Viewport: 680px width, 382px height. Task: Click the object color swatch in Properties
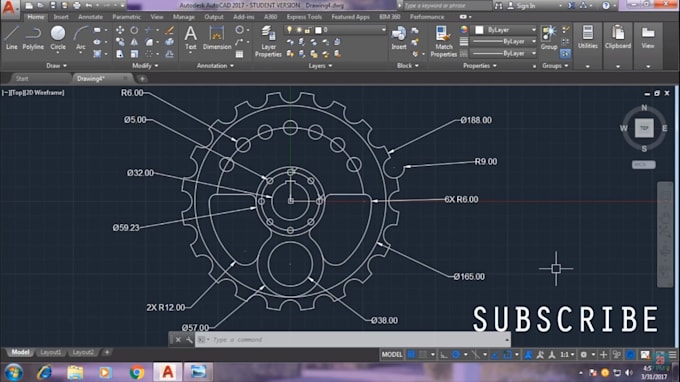pyautogui.click(x=479, y=30)
